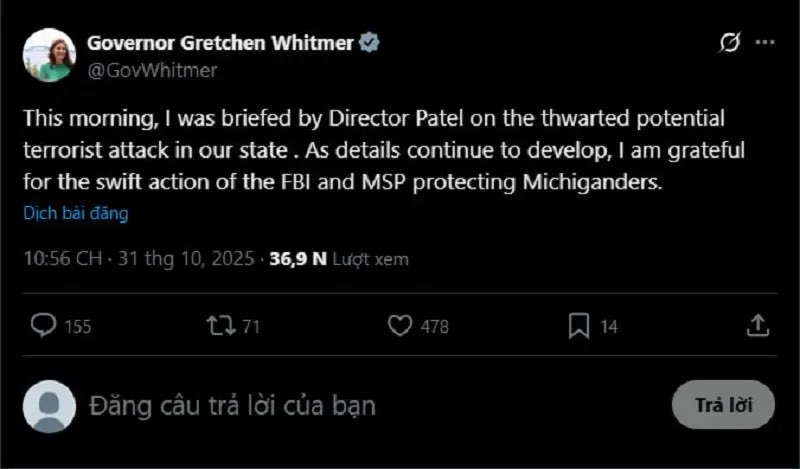
Task: Like the post with the heart icon
Action: [400, 325]
